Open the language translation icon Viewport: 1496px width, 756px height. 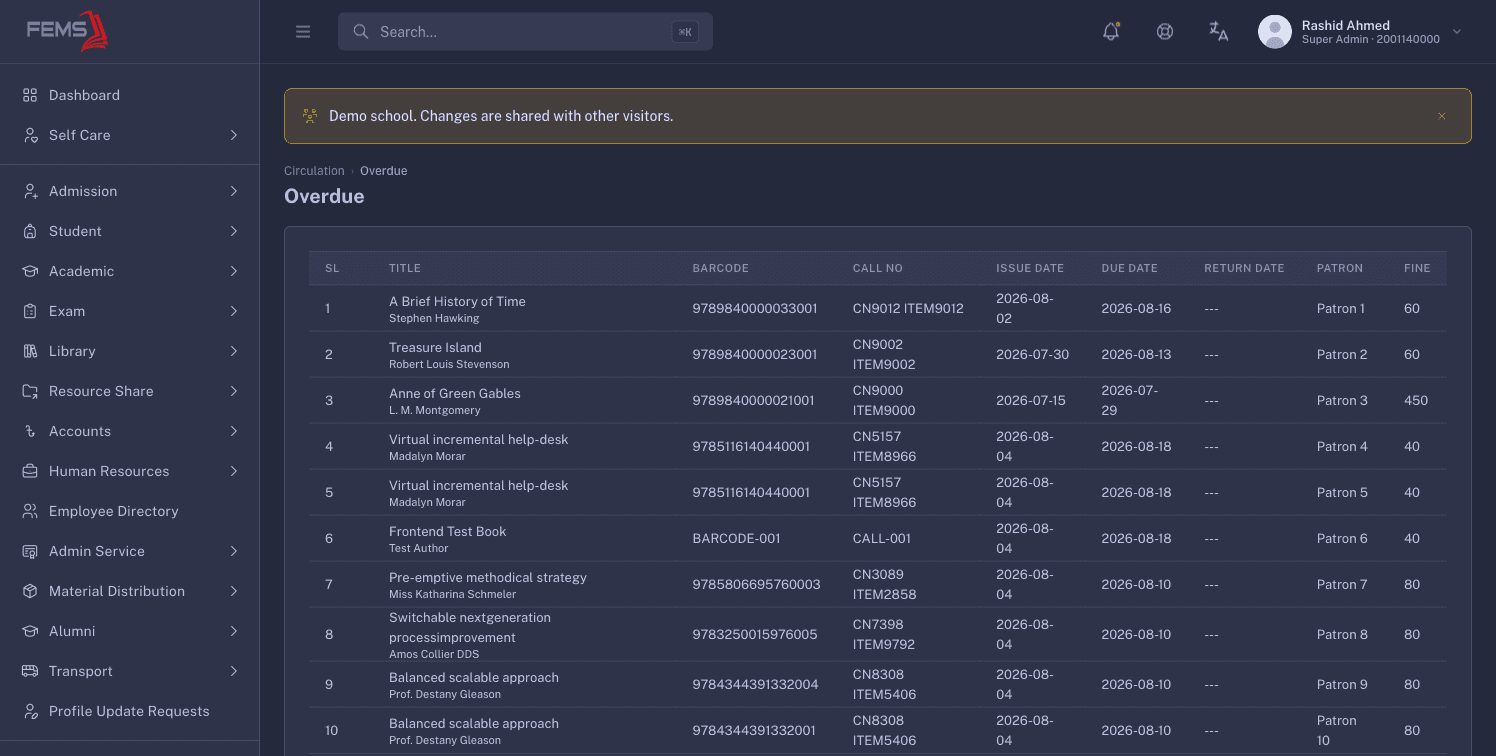click(x=1219, y=31)
